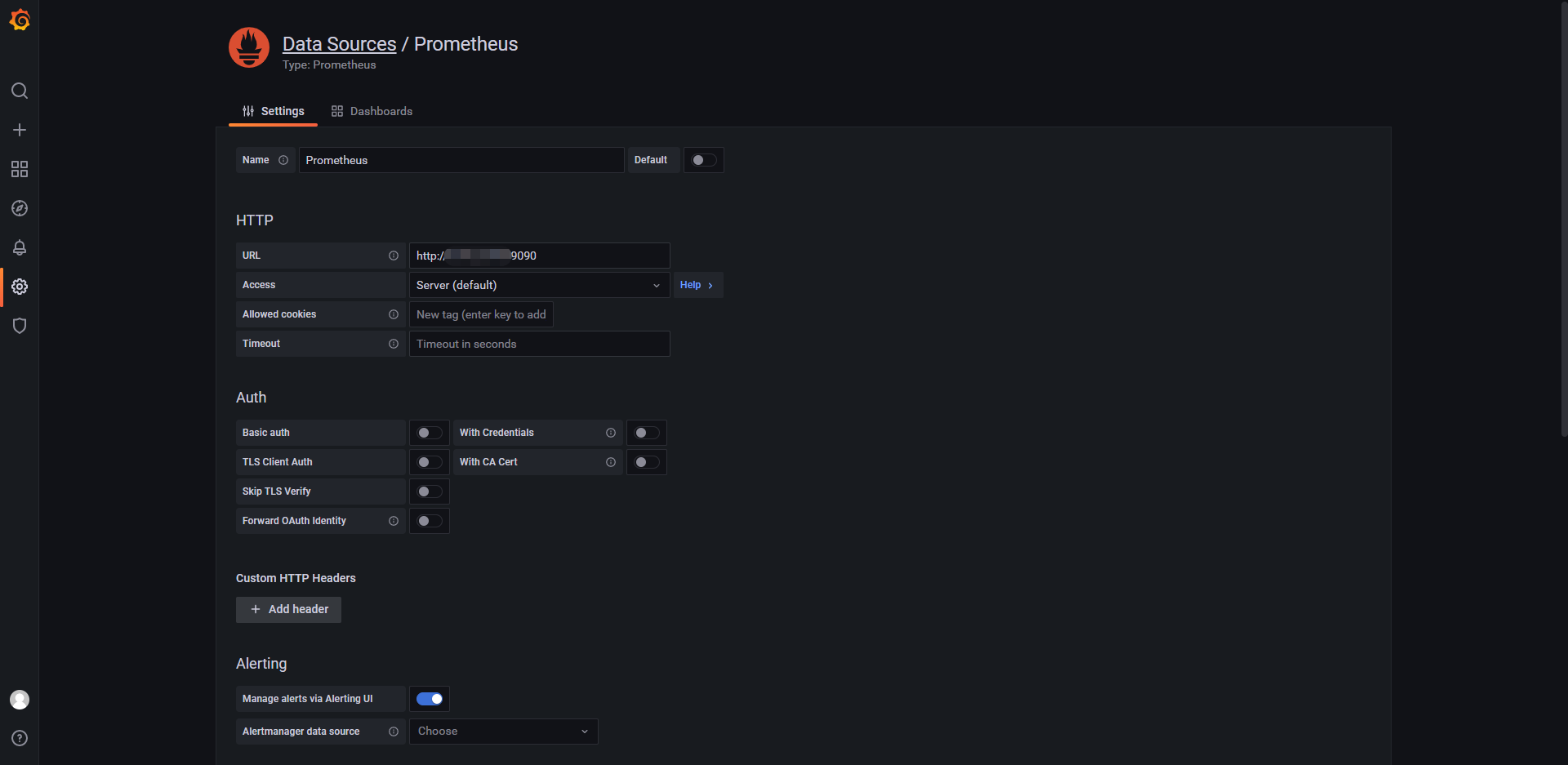Click the "HTTP" section heading
1568x765 pixels.
point(255,220)
